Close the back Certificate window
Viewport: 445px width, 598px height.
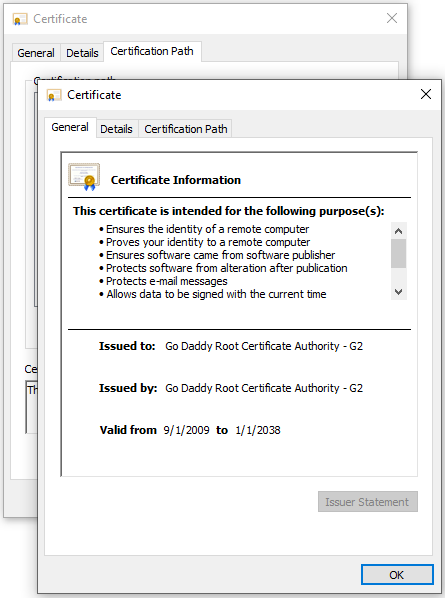tap(392, 18)
